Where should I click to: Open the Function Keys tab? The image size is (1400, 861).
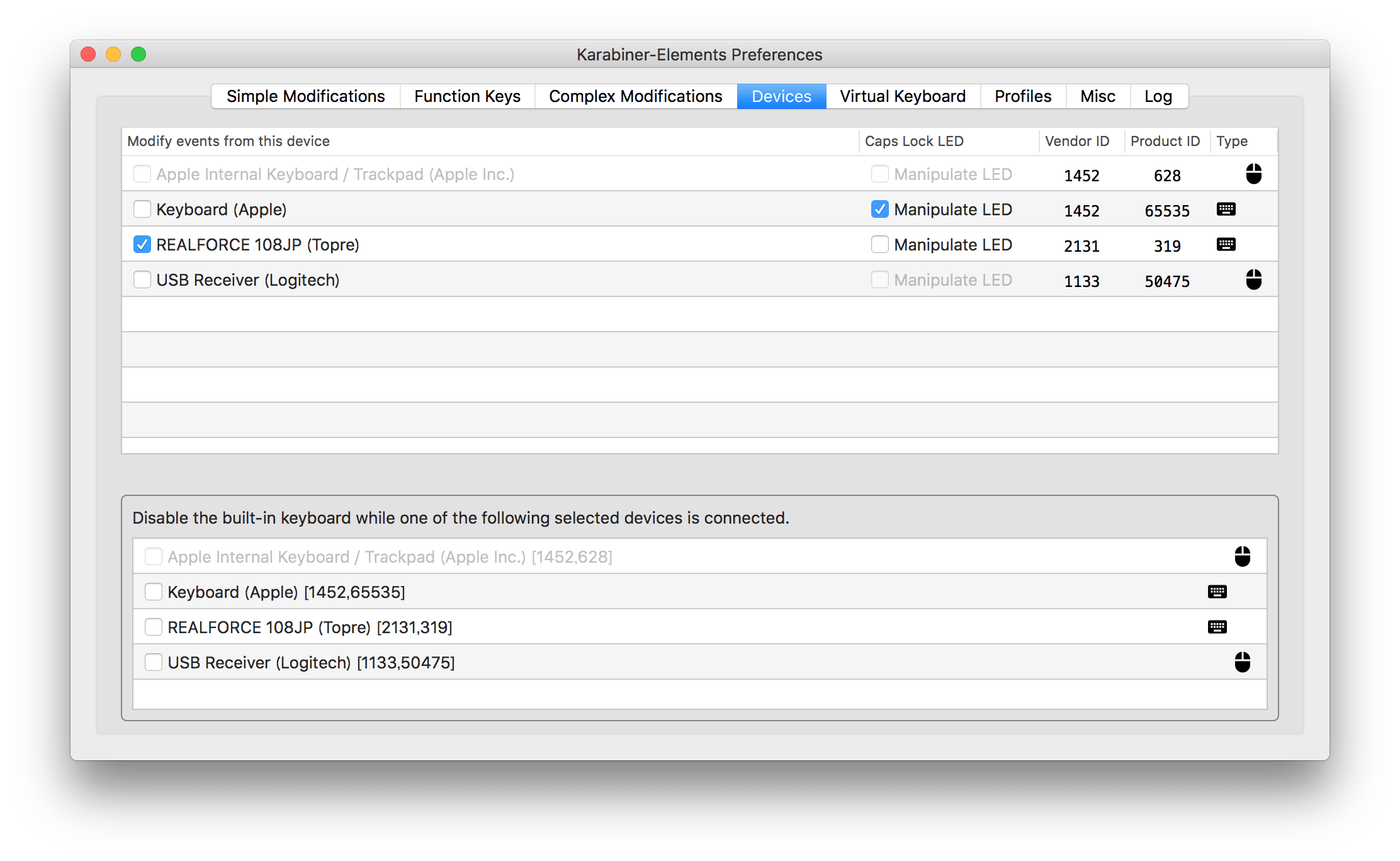pos(468,96)
